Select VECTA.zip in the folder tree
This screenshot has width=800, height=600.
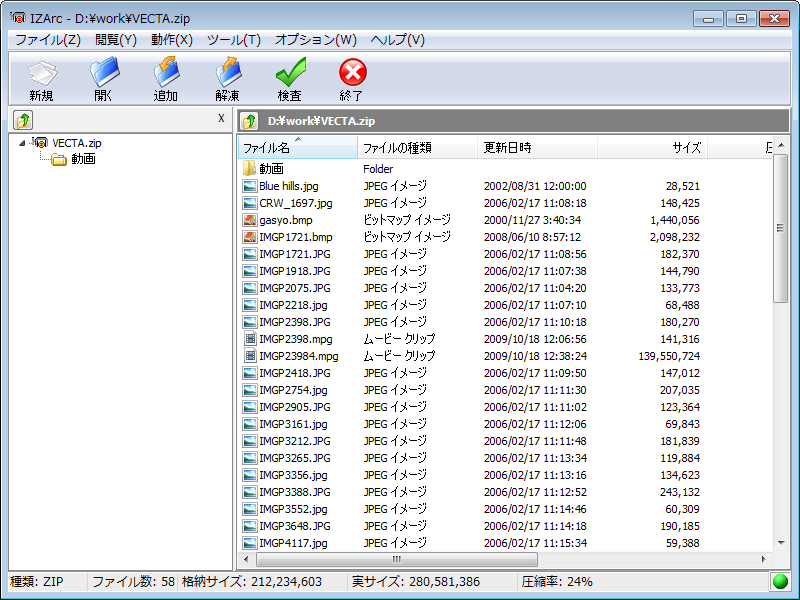pyautogui.click(x=77, y=143)
